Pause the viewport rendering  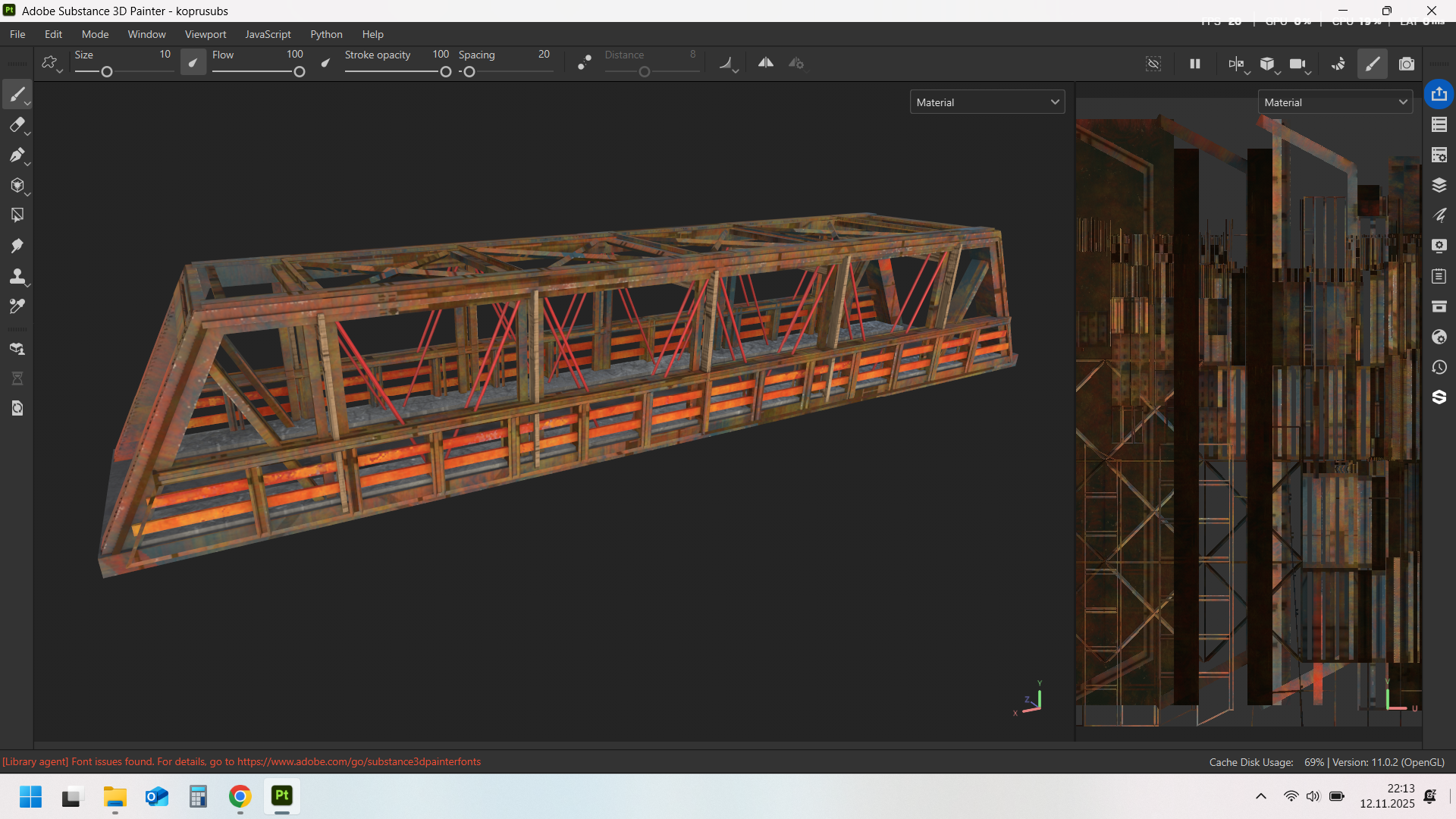[x=1195, y=64]
